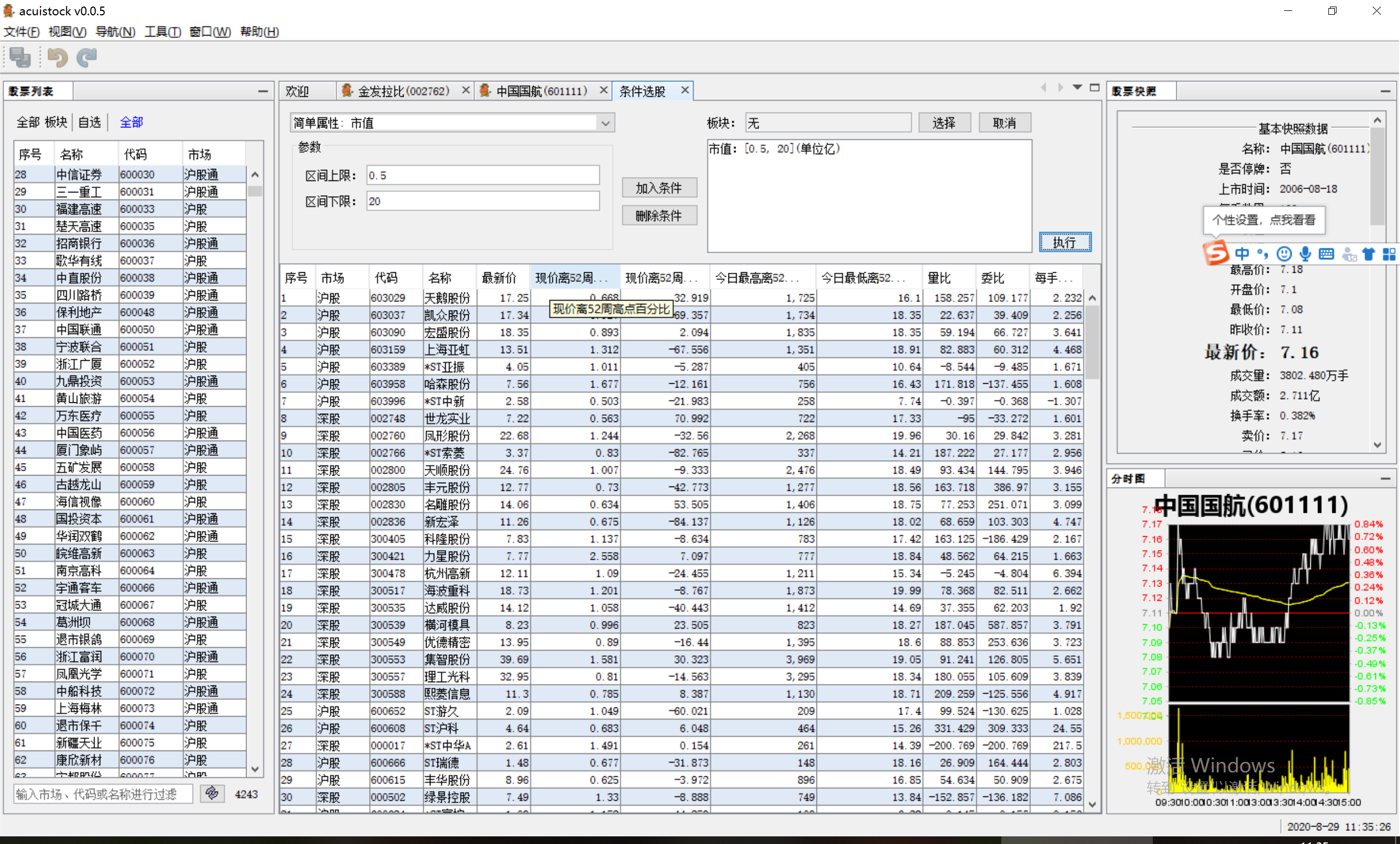Screen dimensions: 1400x844
Task: Maximize the editor tab area
Action: point(1095,87)
